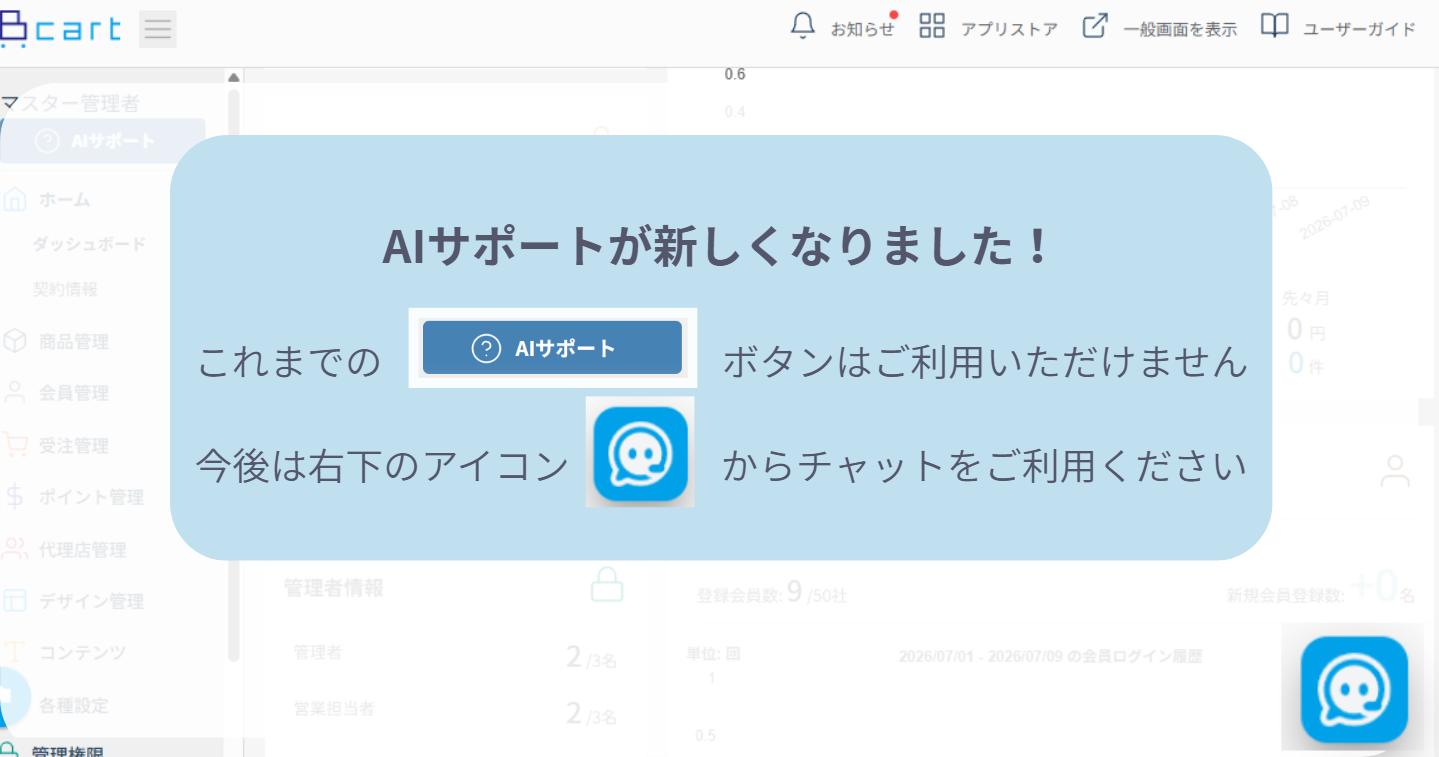1439x757 pixels.
Task: Click the 一般画面を表示 external link icon
Action: (x=1095, y=26)
